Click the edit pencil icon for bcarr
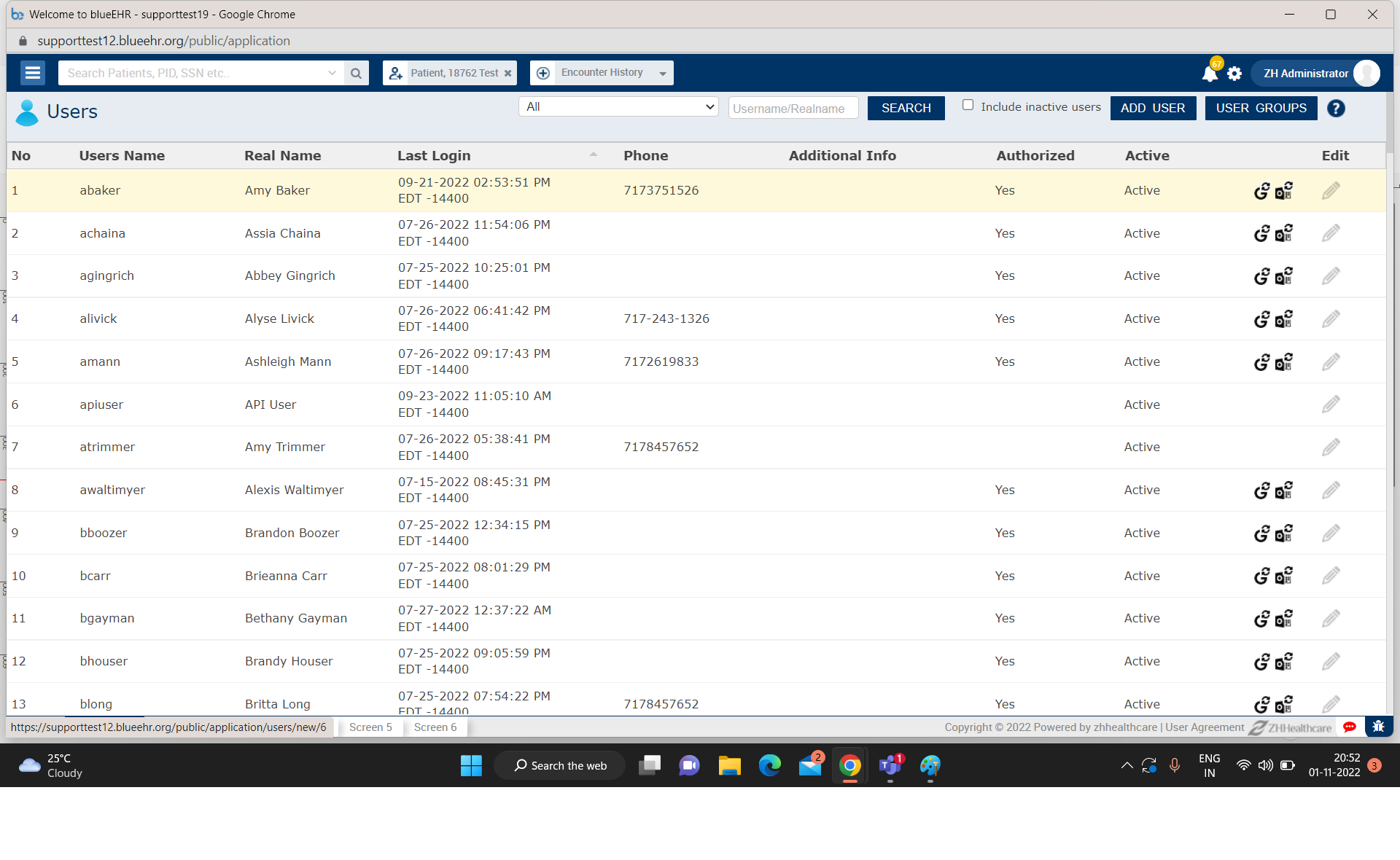This screenshot has height=860, width=1400. pyautogui.click(x=1331, y=575)
